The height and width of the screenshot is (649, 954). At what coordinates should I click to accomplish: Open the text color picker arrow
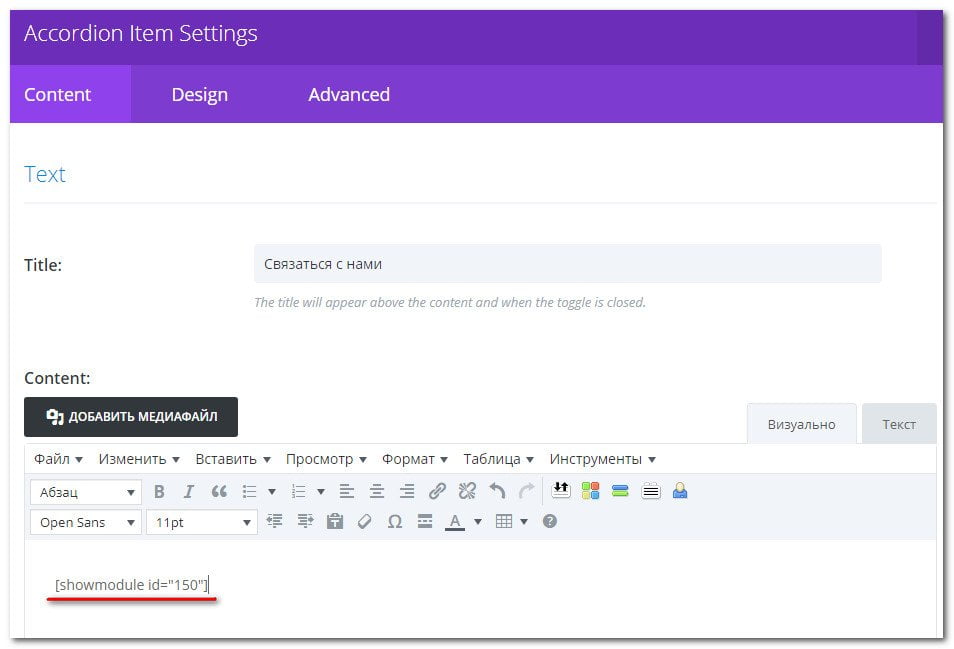[x=478, y=522]
